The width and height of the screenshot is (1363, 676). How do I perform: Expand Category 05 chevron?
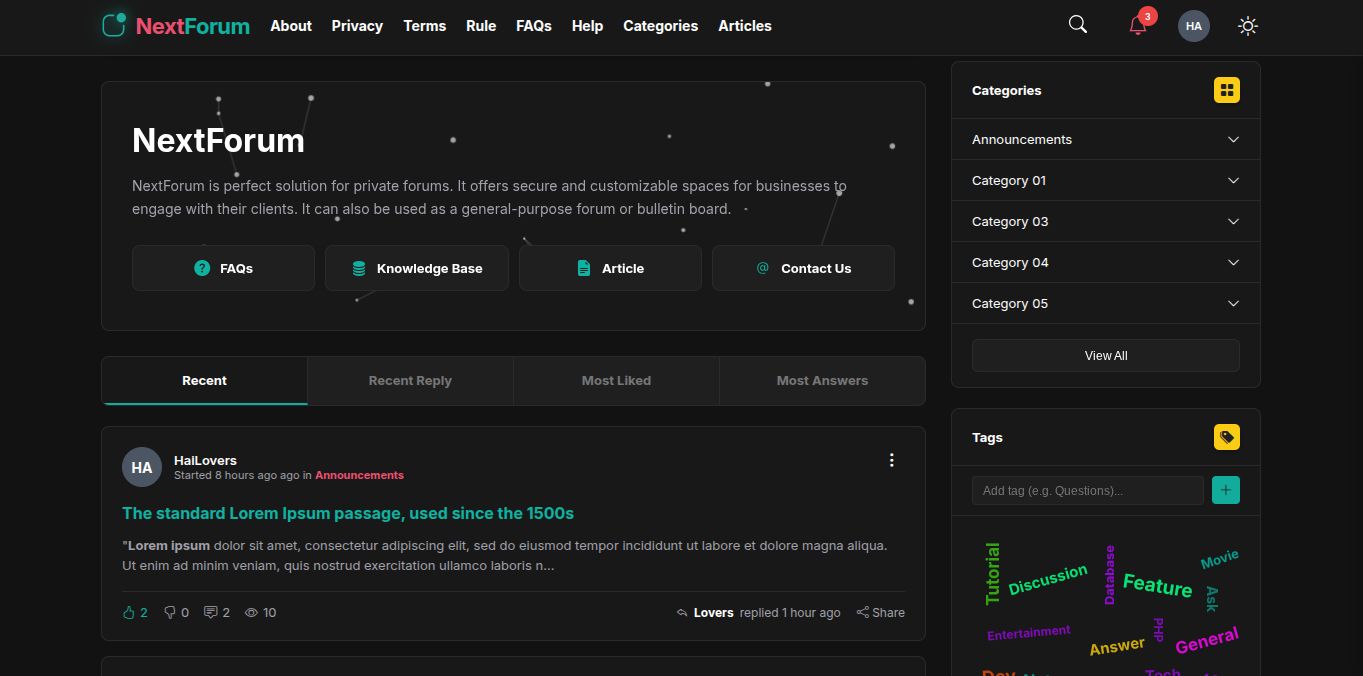point(1233,304)
